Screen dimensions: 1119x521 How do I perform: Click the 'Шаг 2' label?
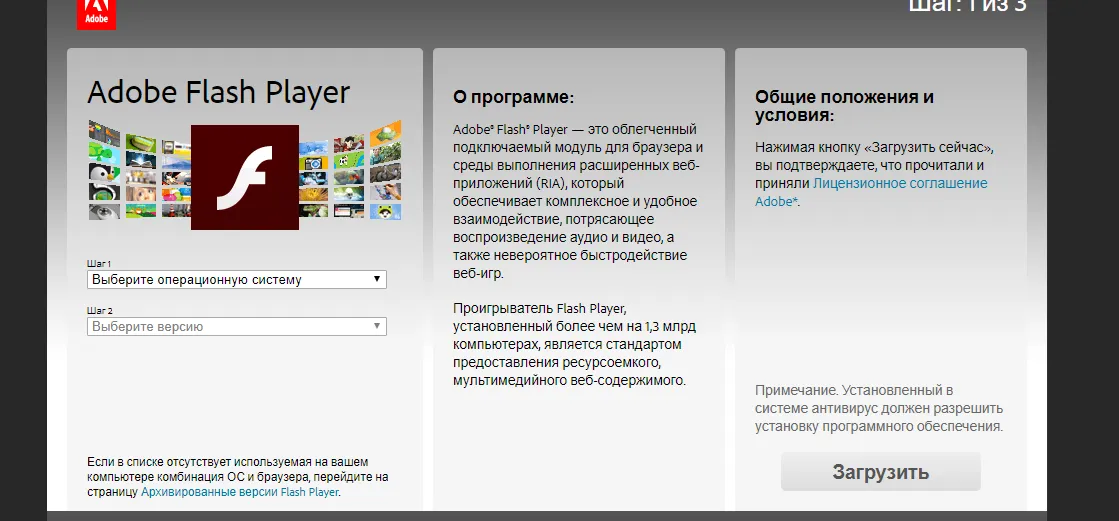pos(100,310)
